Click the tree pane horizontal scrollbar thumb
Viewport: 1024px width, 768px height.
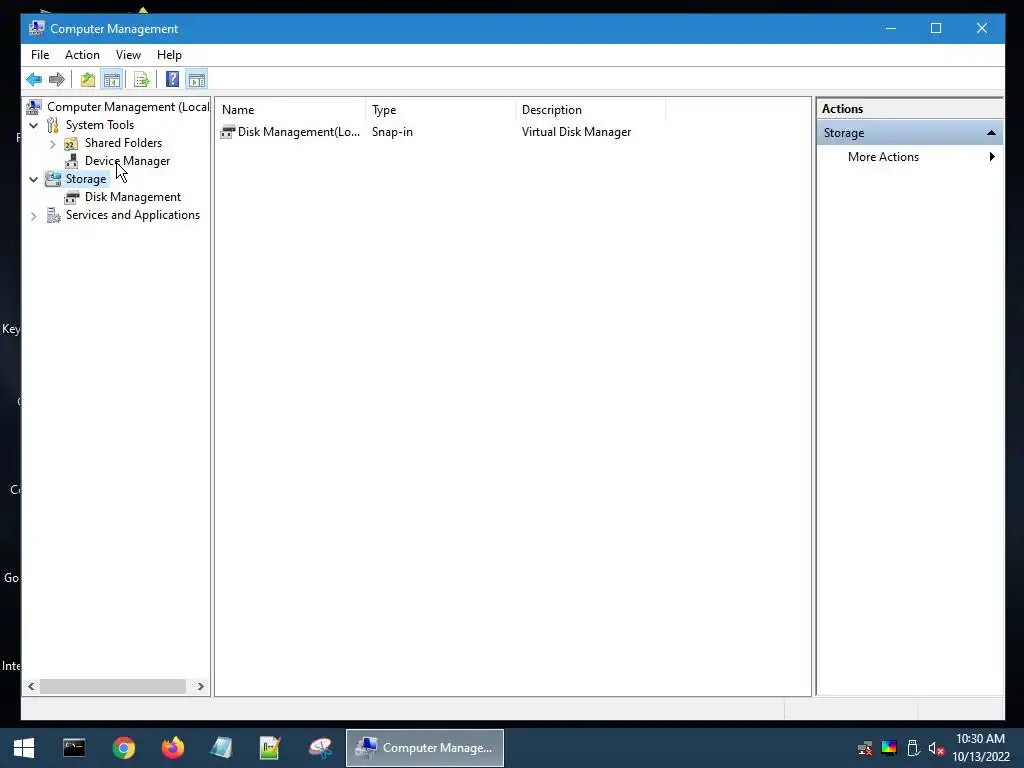click(x=112, y=686)
